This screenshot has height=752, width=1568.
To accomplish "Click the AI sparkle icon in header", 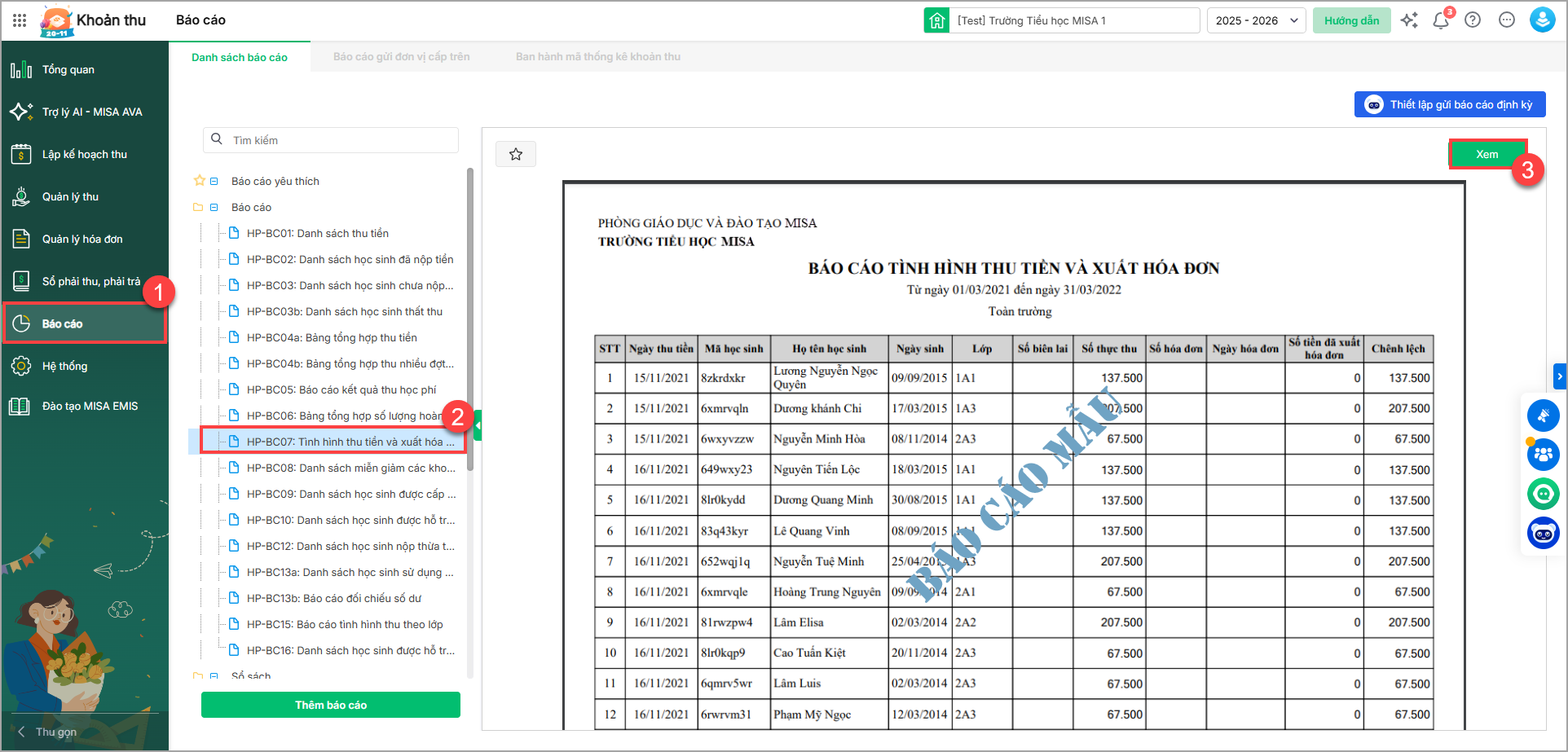I will [1409, 20].
